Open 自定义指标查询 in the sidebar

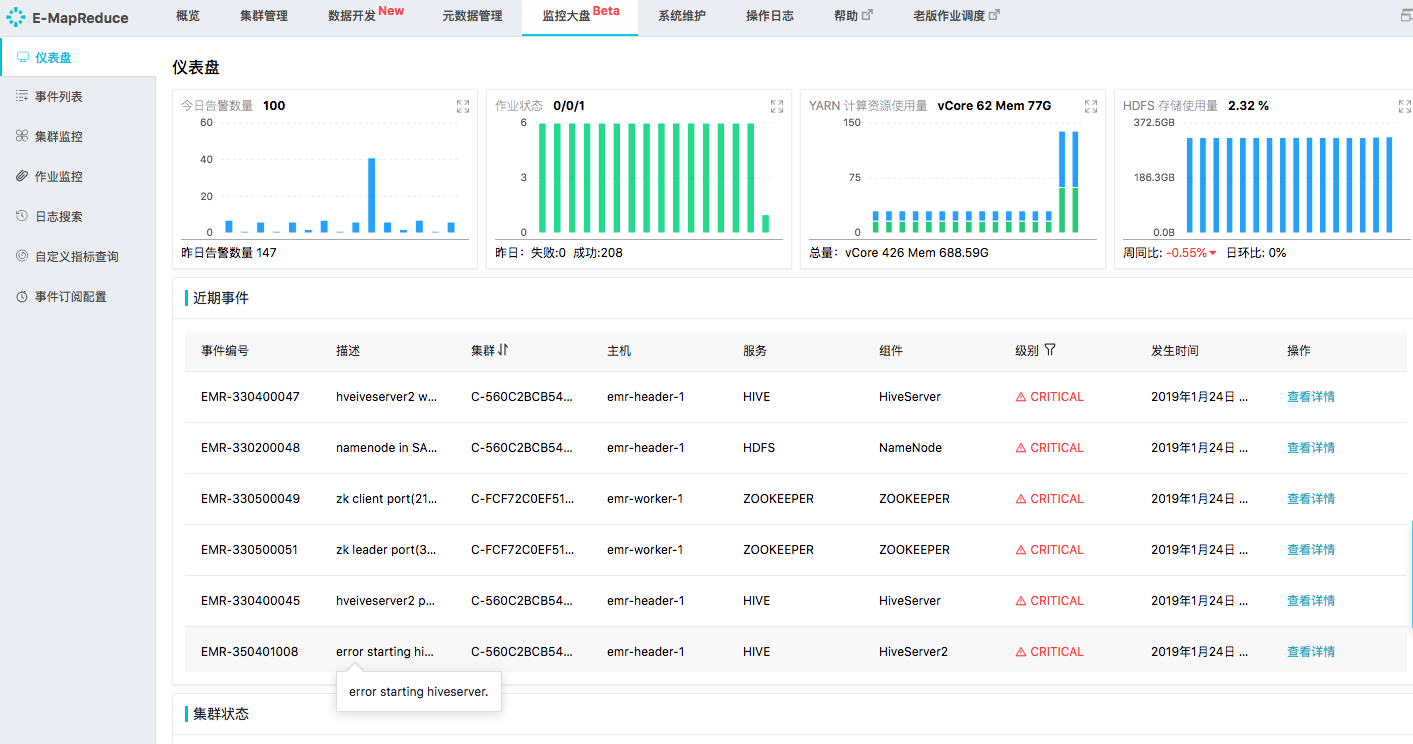(78, 256)
